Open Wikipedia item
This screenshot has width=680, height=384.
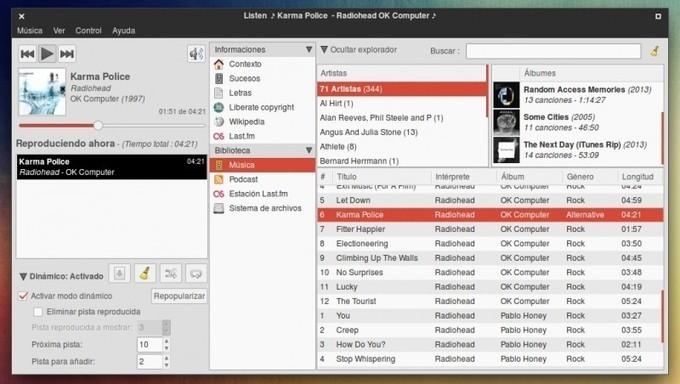(262, 121)
